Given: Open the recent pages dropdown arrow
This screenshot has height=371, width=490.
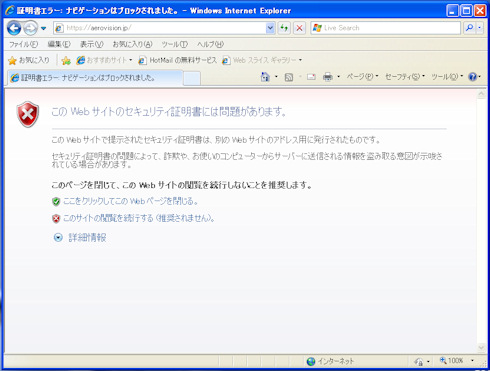Looking at the screenshot, I should (43, 28).
